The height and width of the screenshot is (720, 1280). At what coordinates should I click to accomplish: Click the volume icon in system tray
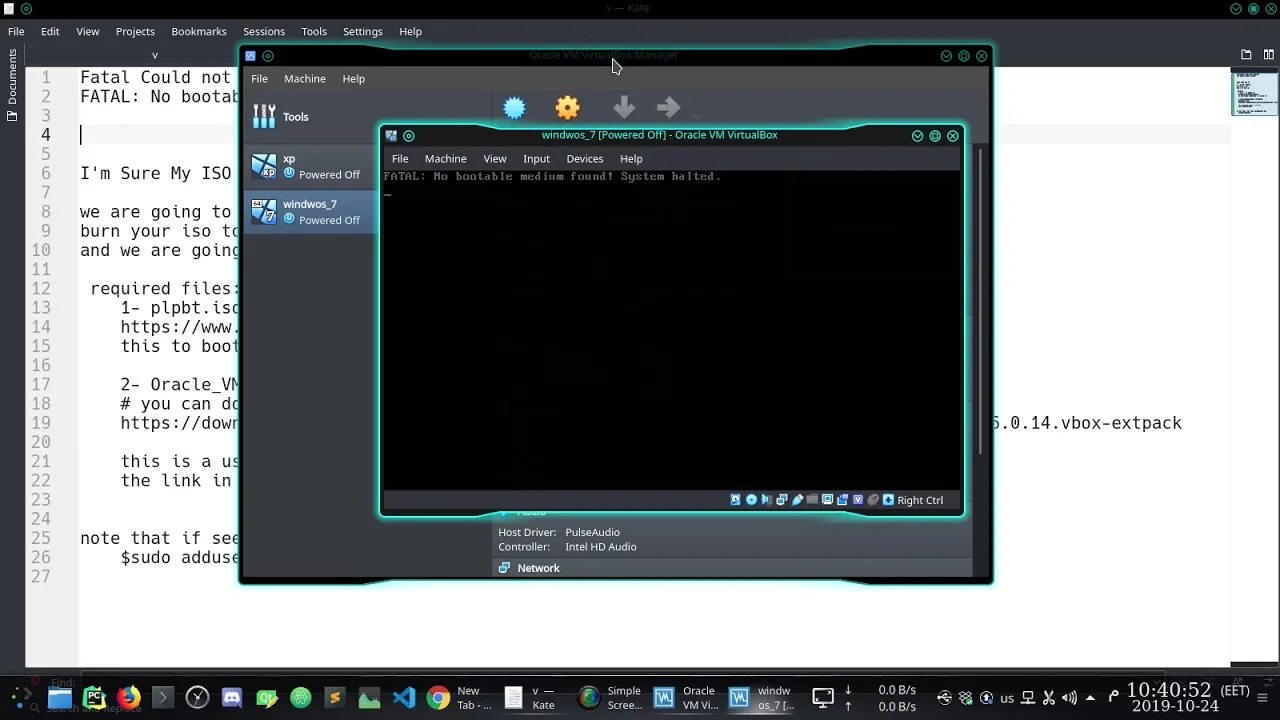(1070, 698)
